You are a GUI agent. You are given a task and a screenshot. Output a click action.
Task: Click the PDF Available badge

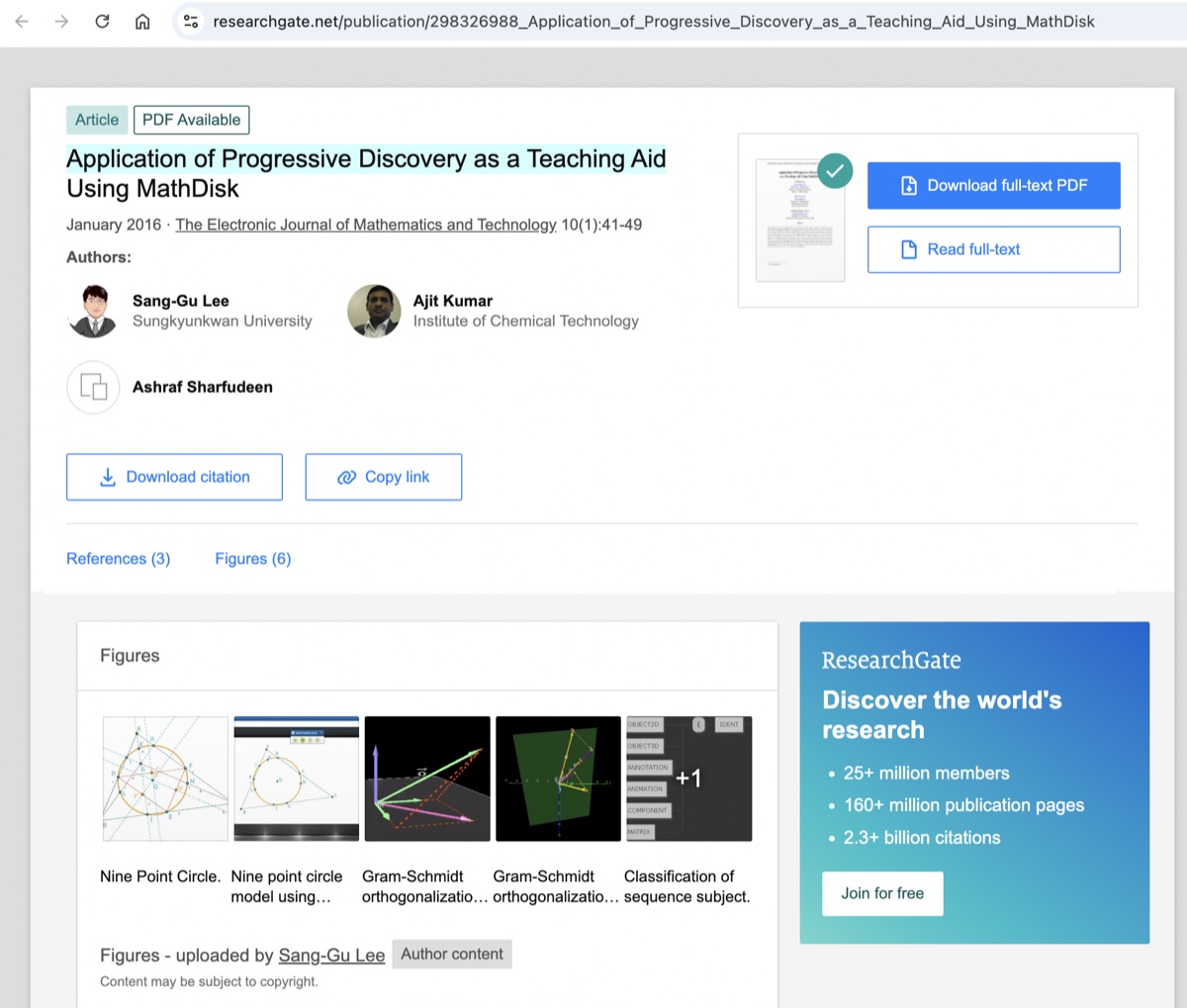pyautogui.click(x=191, y=120)
